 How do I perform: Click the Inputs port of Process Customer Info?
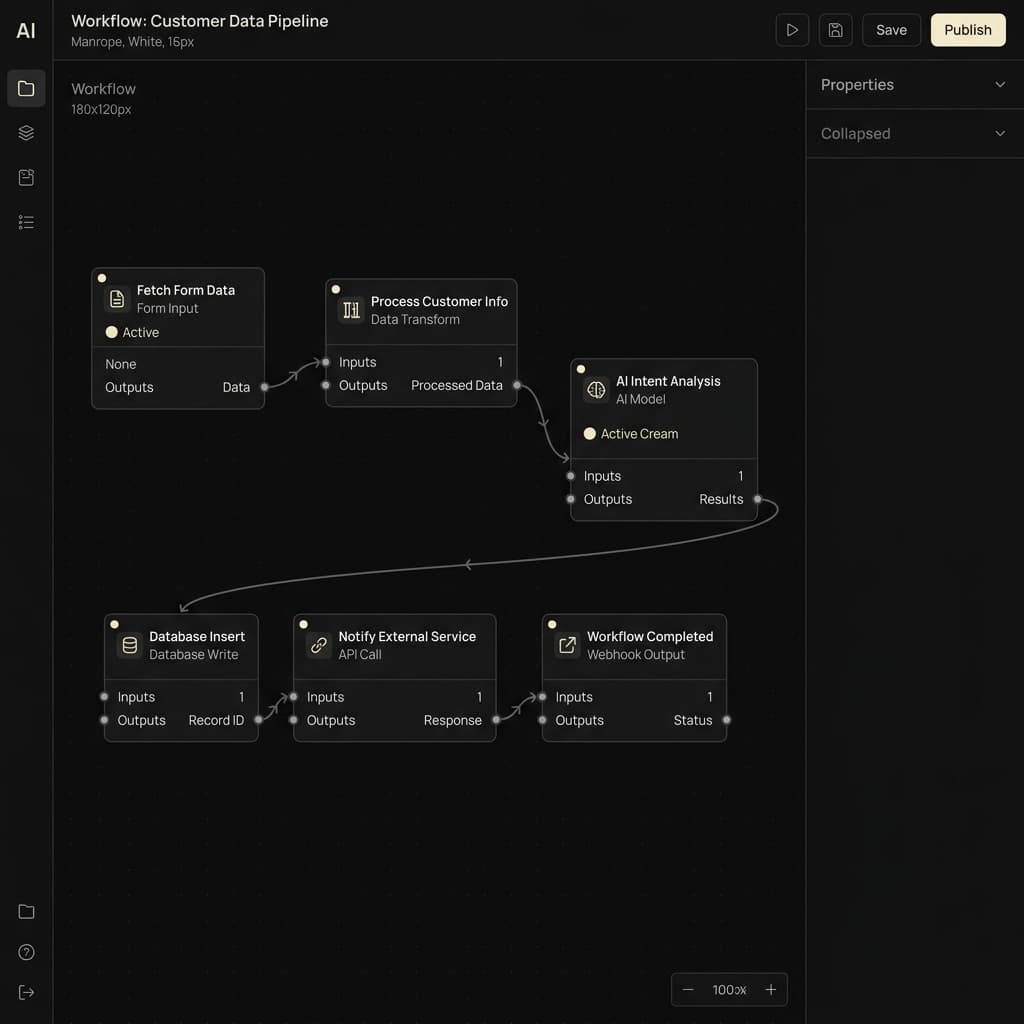click(x=325, y=362)
